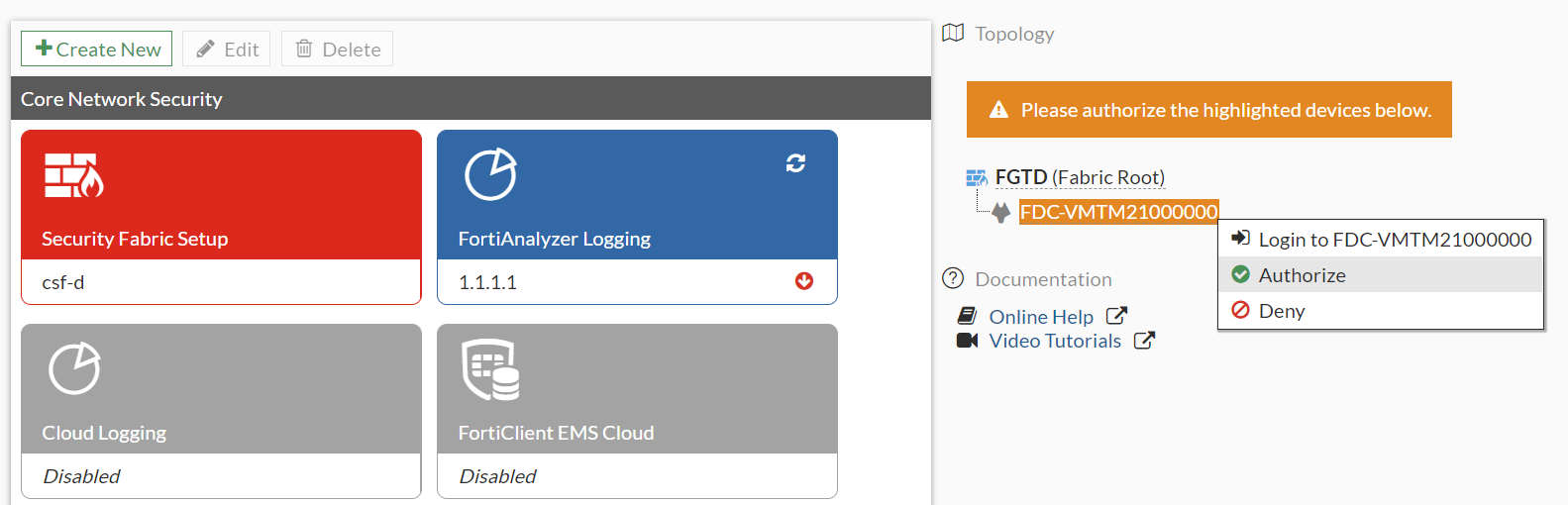Click the Security Fabric firewall icon

pos(73,175)
